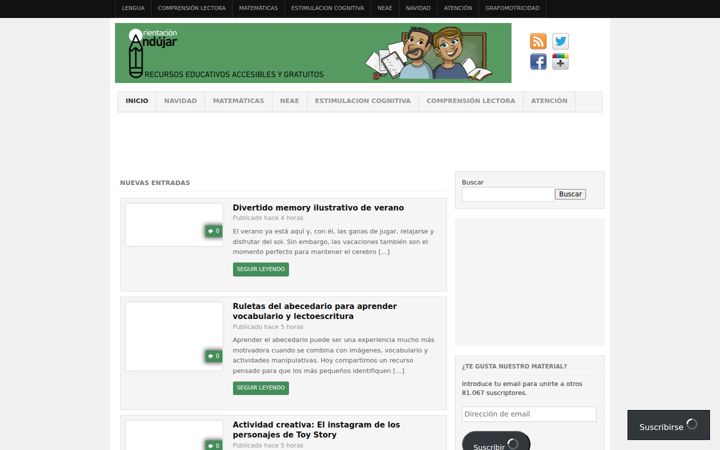Screen dimensions: 720x450
Task: Click the Buscar search button
Action: point(570,194)
